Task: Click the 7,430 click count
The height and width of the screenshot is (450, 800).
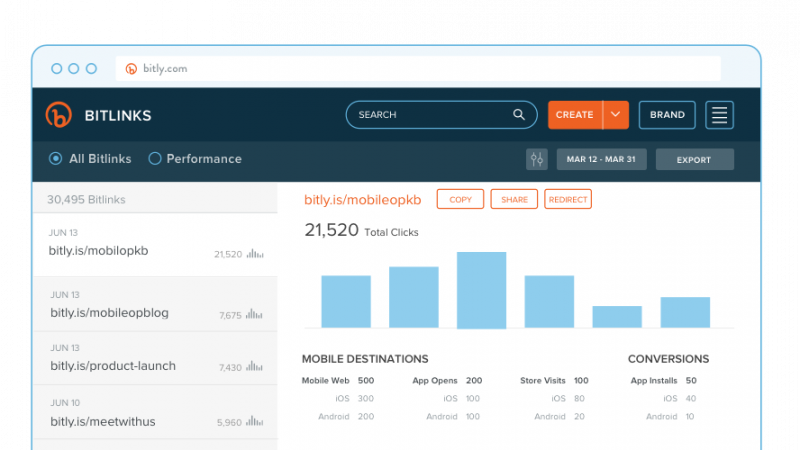Action: [x=230, y=367]
